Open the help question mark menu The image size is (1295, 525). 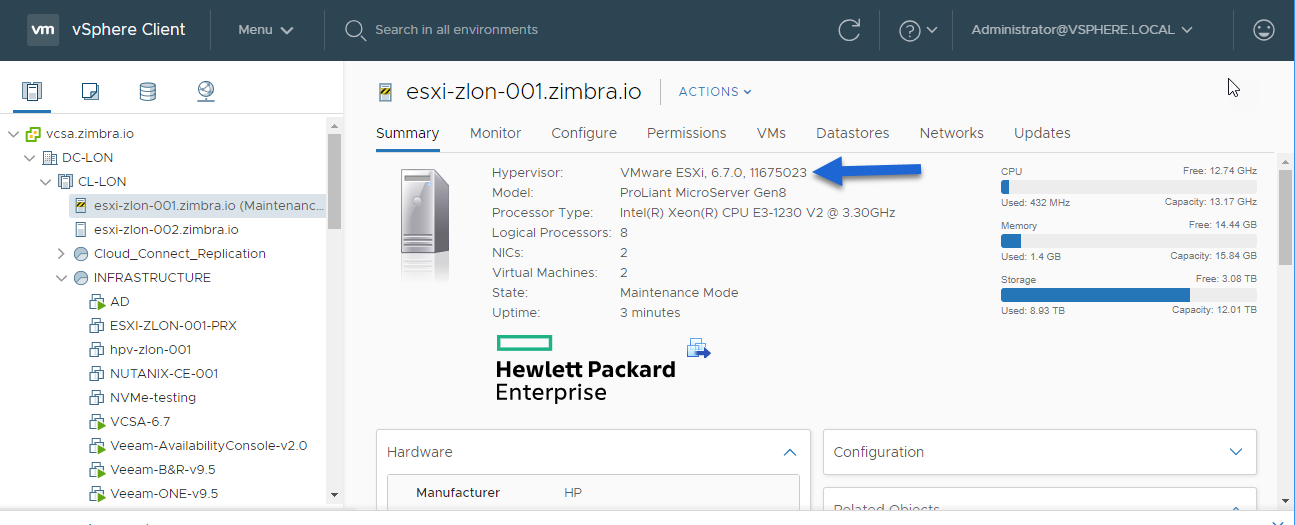(x=918, y=30)
